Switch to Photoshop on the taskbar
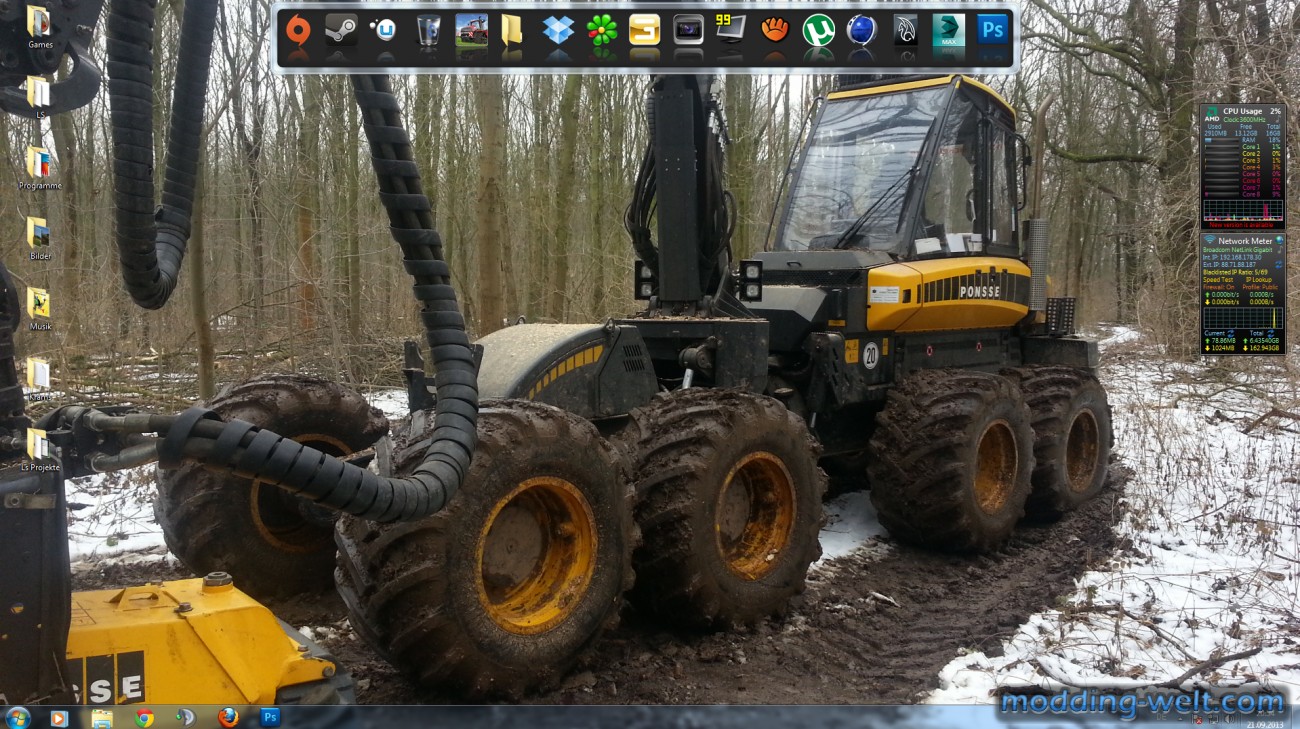This screenshot has height=729, width=1300. (x=270, y=717)
